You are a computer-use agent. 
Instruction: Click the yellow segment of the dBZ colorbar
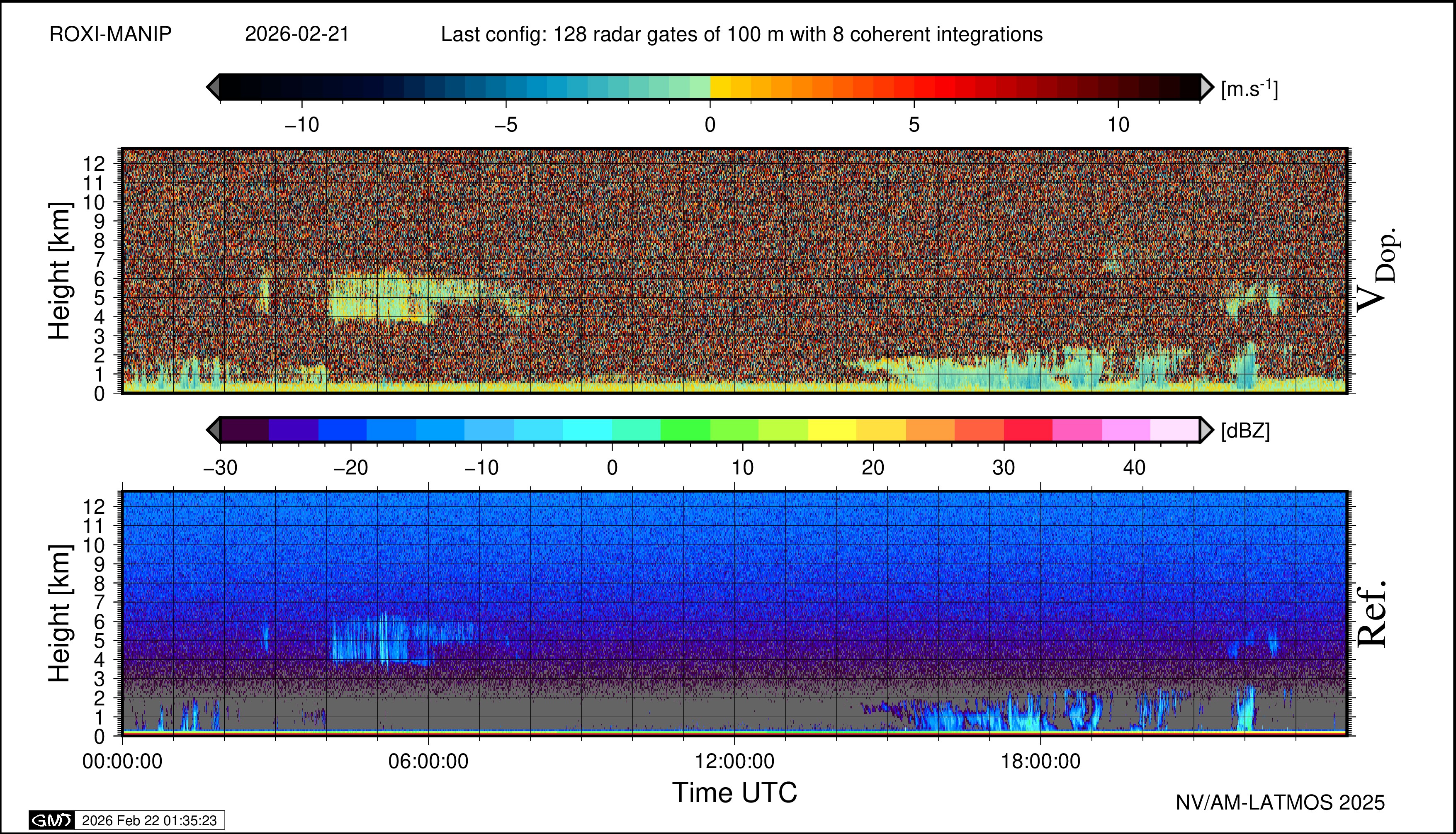coord(832,430)
